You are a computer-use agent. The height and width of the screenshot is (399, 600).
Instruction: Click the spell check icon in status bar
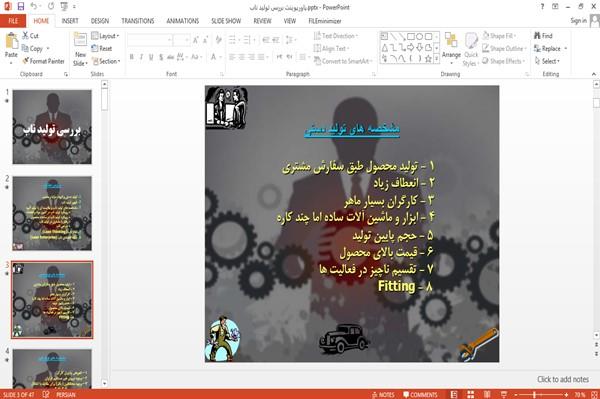46,394
